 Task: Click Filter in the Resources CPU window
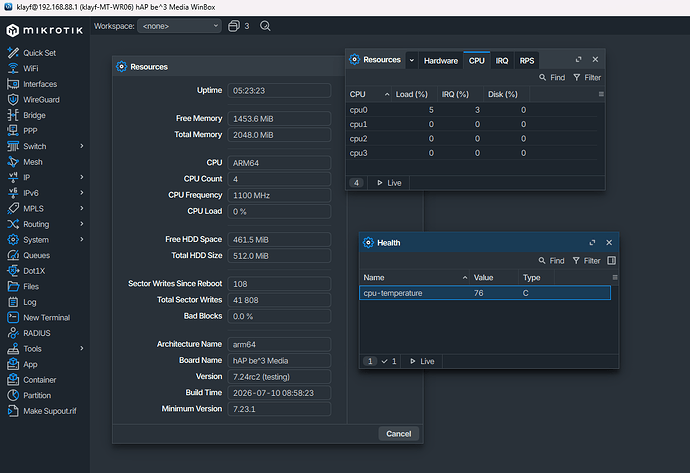coord(587,77)
